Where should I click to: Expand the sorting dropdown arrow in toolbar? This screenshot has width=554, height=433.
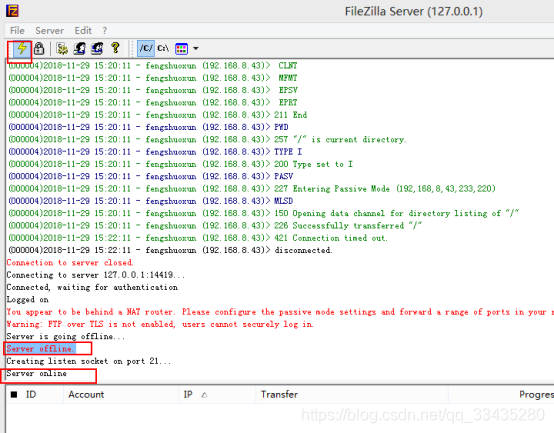tap(195, 49)
